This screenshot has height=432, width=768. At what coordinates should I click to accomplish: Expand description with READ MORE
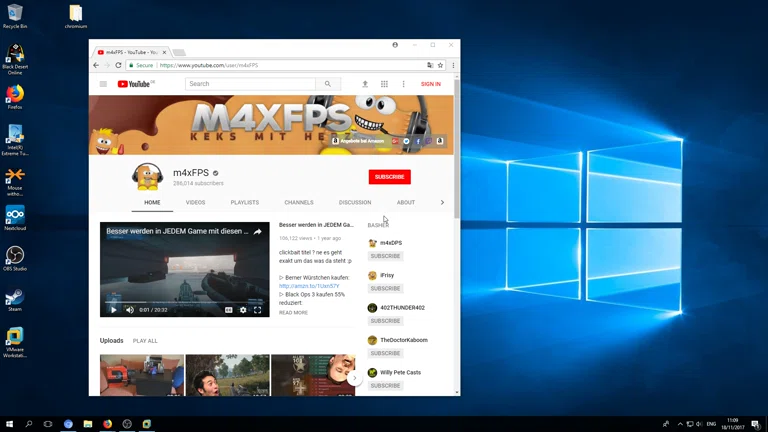pos(293,313)
